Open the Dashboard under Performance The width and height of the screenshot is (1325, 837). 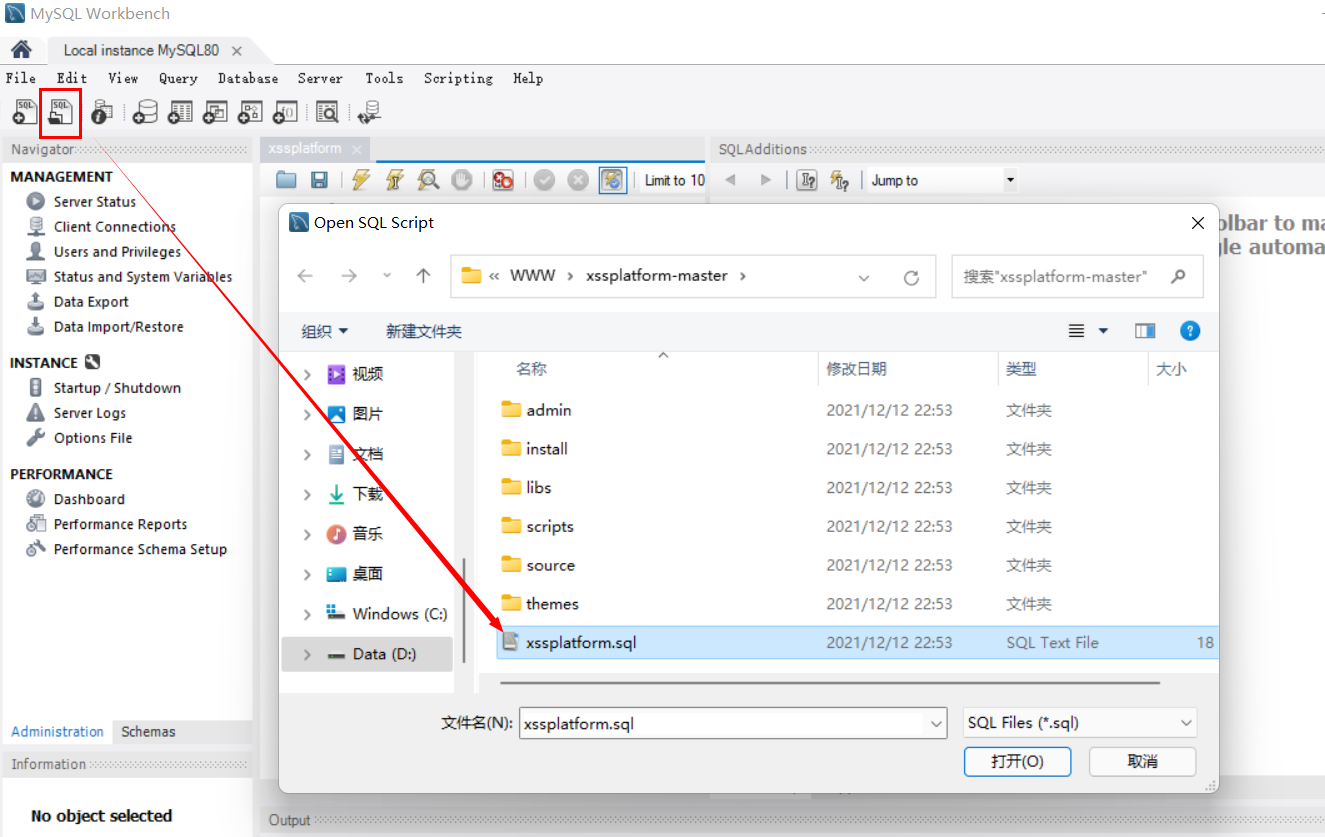89,499
